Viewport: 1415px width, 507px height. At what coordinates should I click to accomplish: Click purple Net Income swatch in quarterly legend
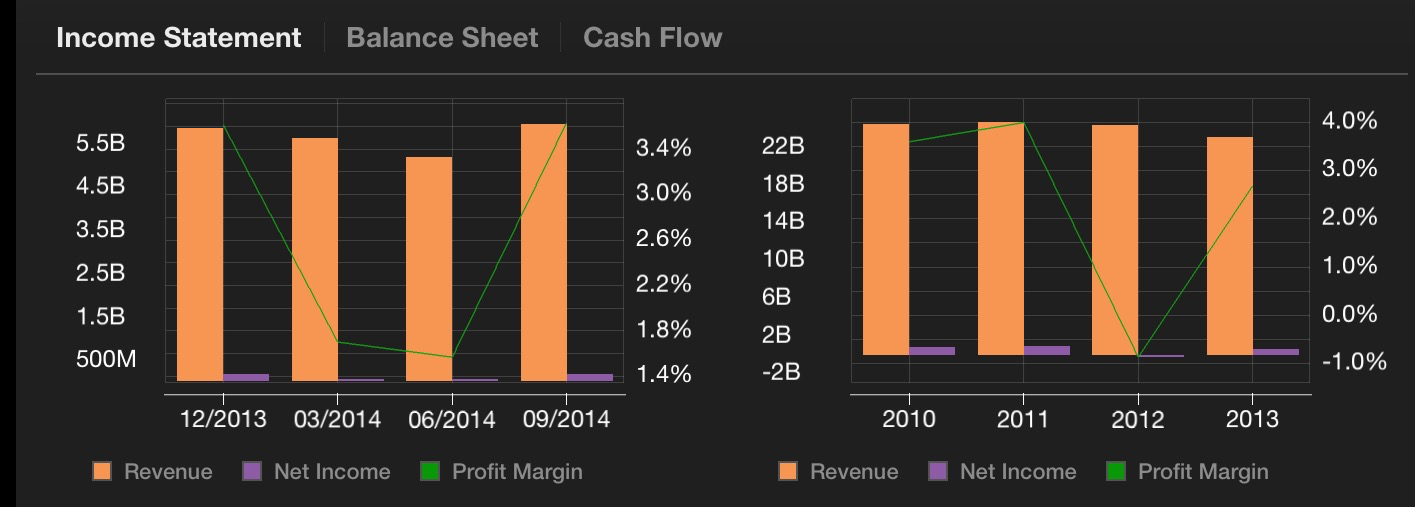(x=252, y=471)
